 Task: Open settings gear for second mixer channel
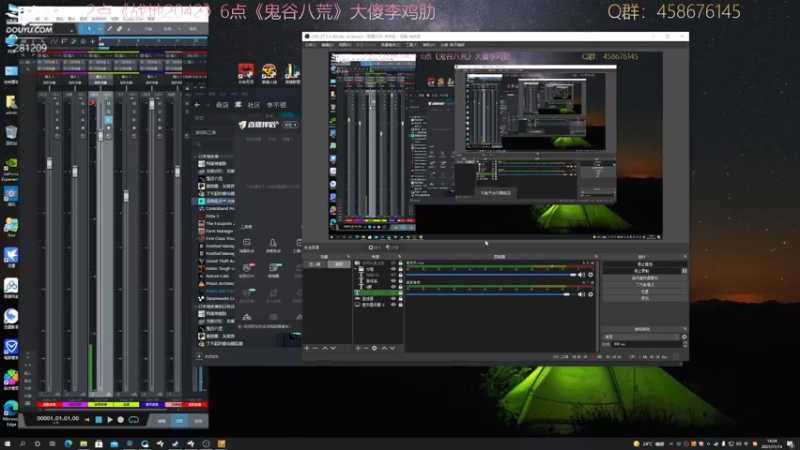coord(591,294)
